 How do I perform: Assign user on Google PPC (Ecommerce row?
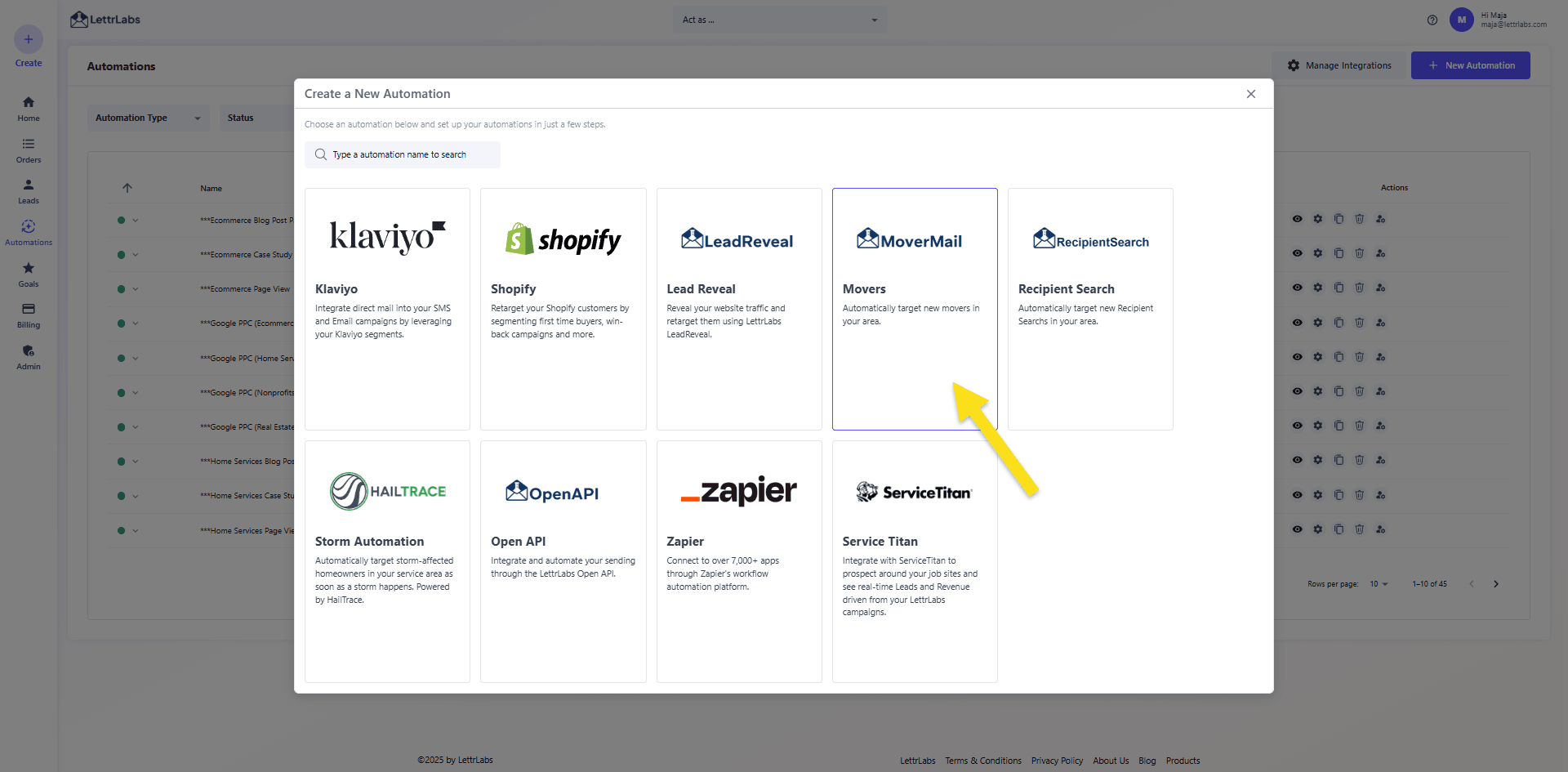point(1380,323)
